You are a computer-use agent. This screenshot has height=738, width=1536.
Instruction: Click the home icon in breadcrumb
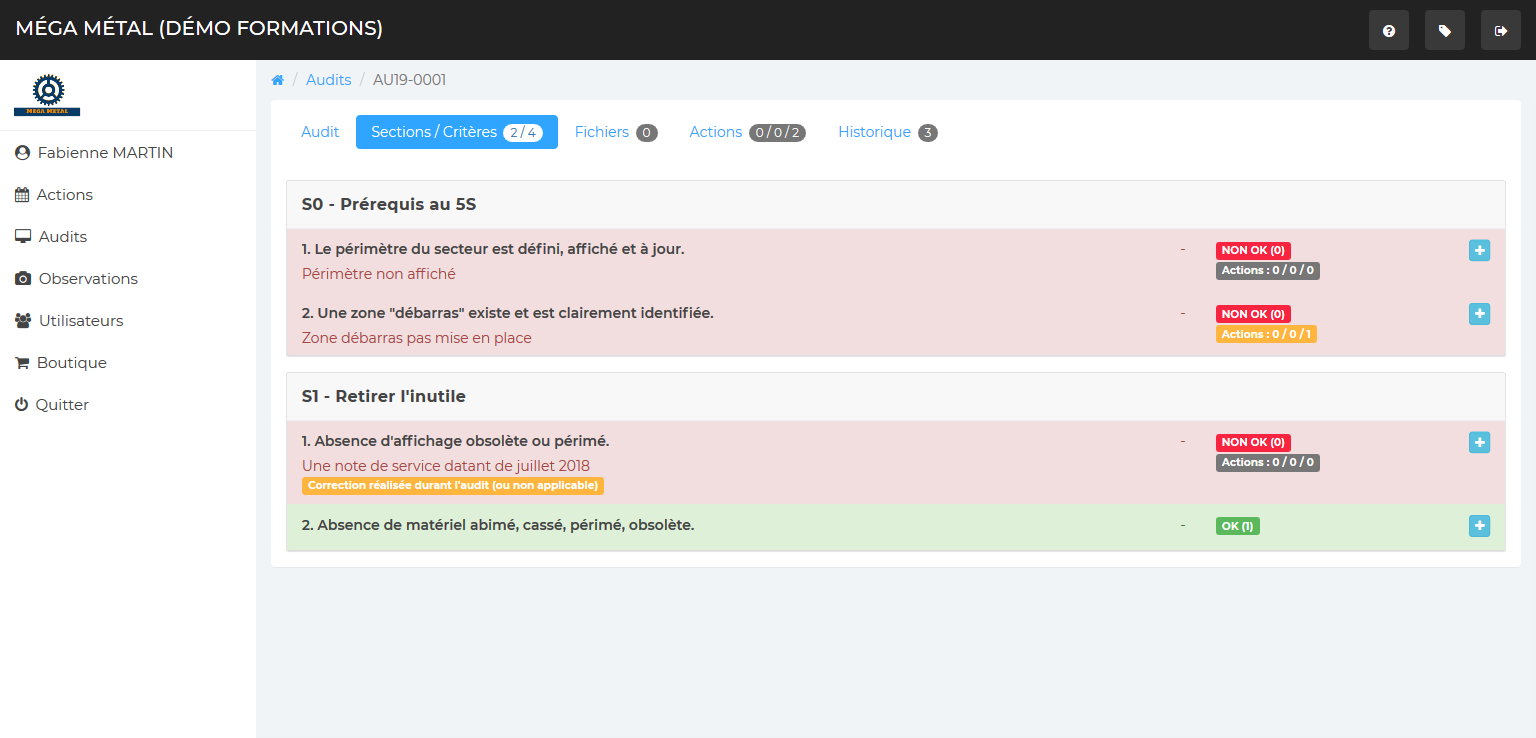coord(278,80)
